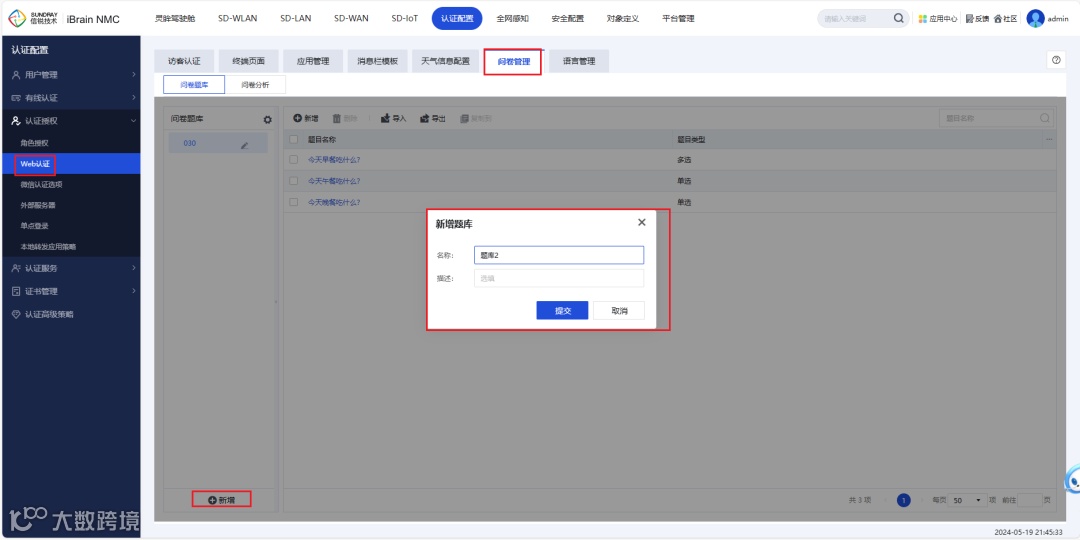
Task: Click the 认证服务 sidebar icon
Action: click(x=16, y=268)
